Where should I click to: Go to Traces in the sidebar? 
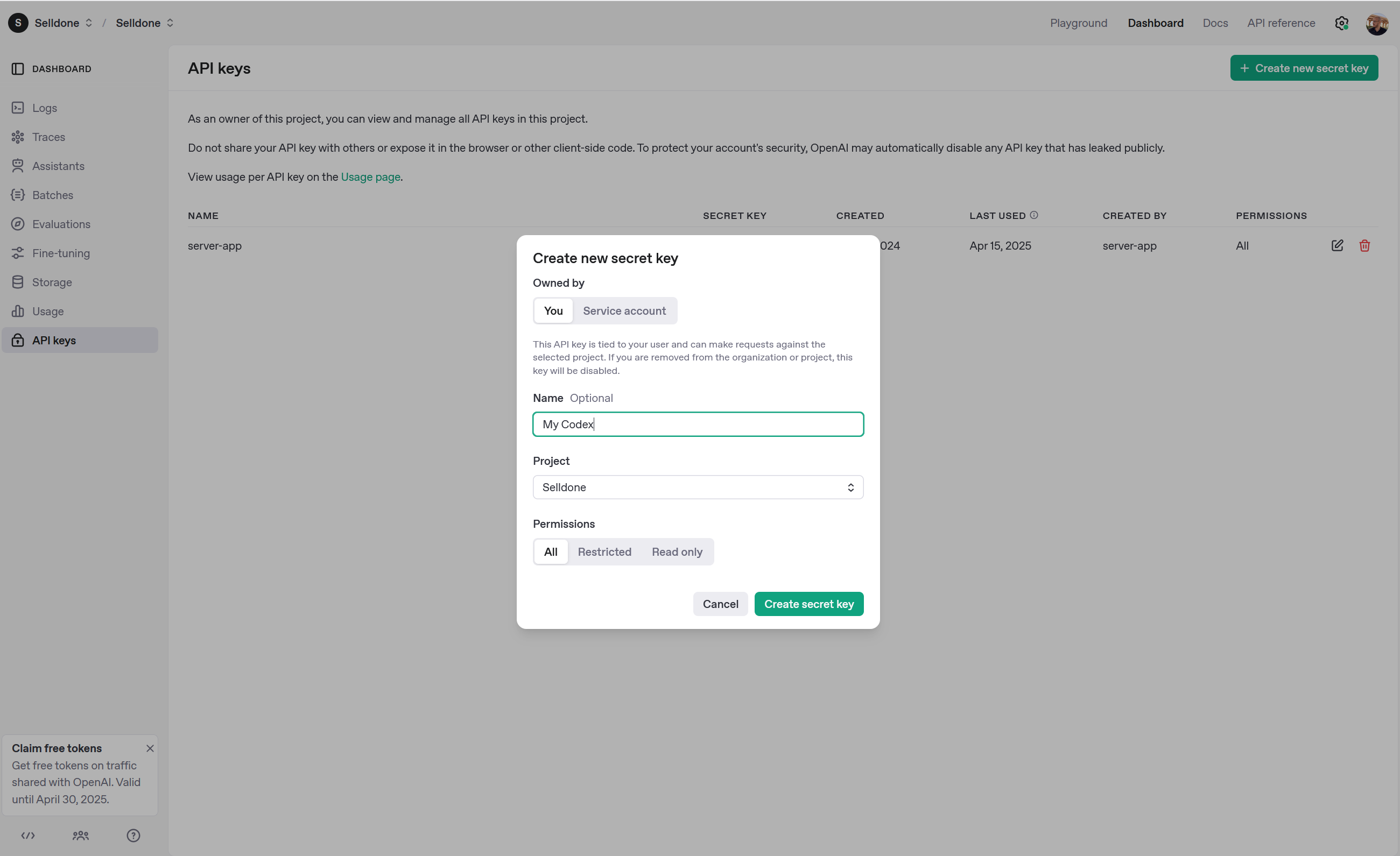80,137
